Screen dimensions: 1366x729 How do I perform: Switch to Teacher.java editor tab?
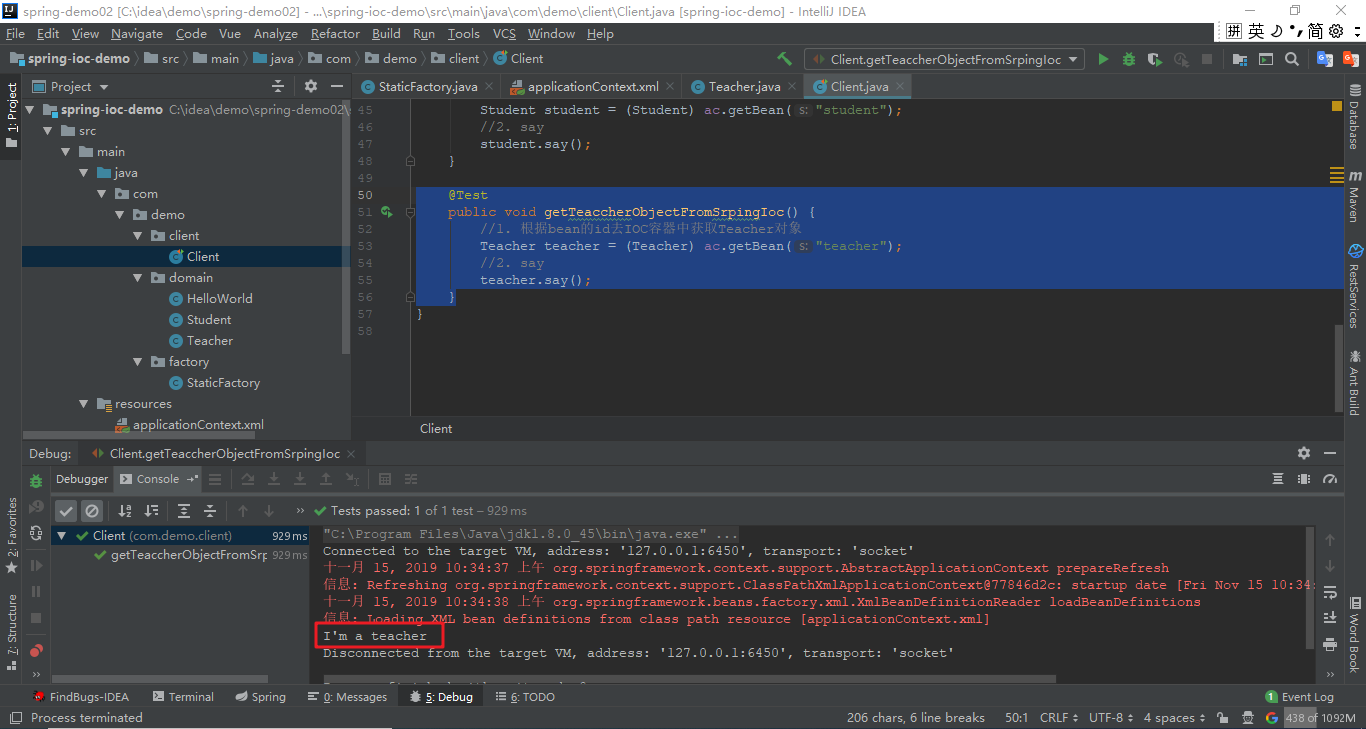click(x=744, y=87)
